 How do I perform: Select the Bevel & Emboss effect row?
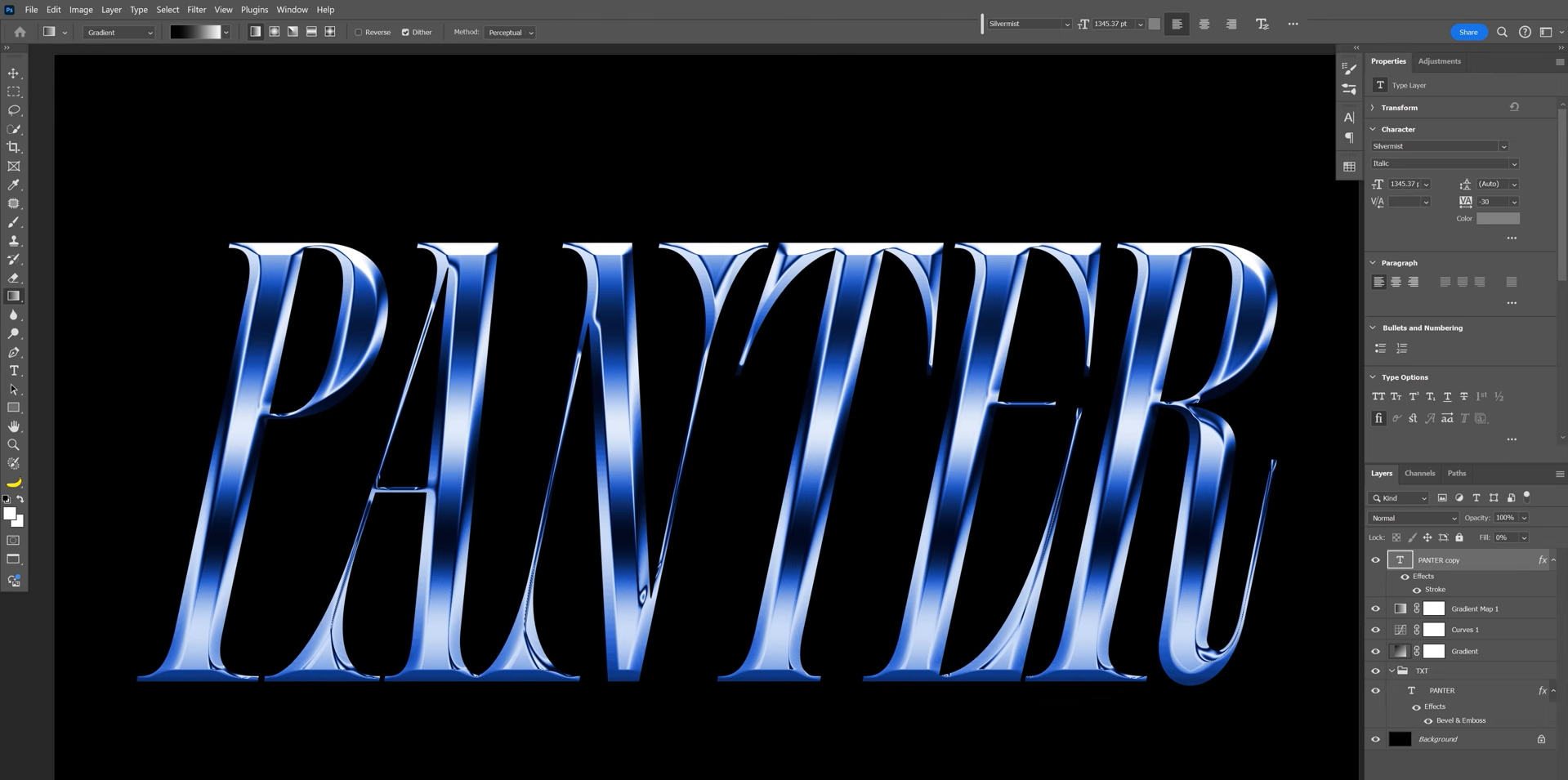click(x=1461, y=721)
